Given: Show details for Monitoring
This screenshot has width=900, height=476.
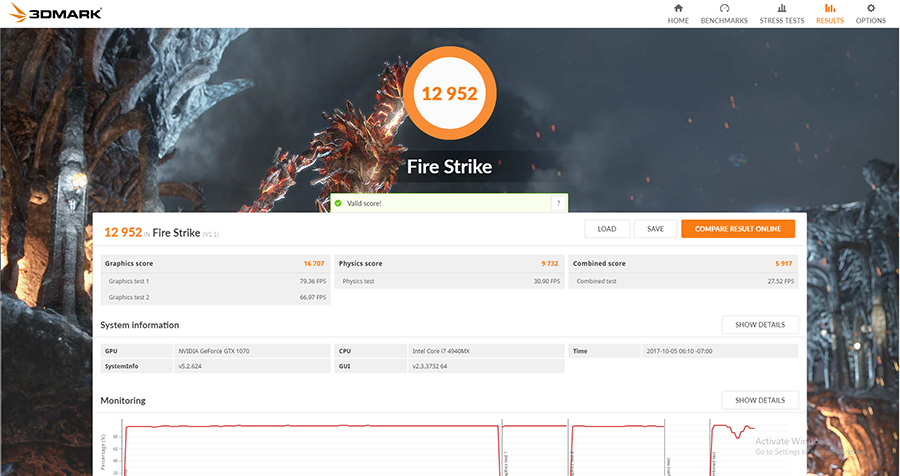Looking at the screenshot, I should [x=759, y=400].
